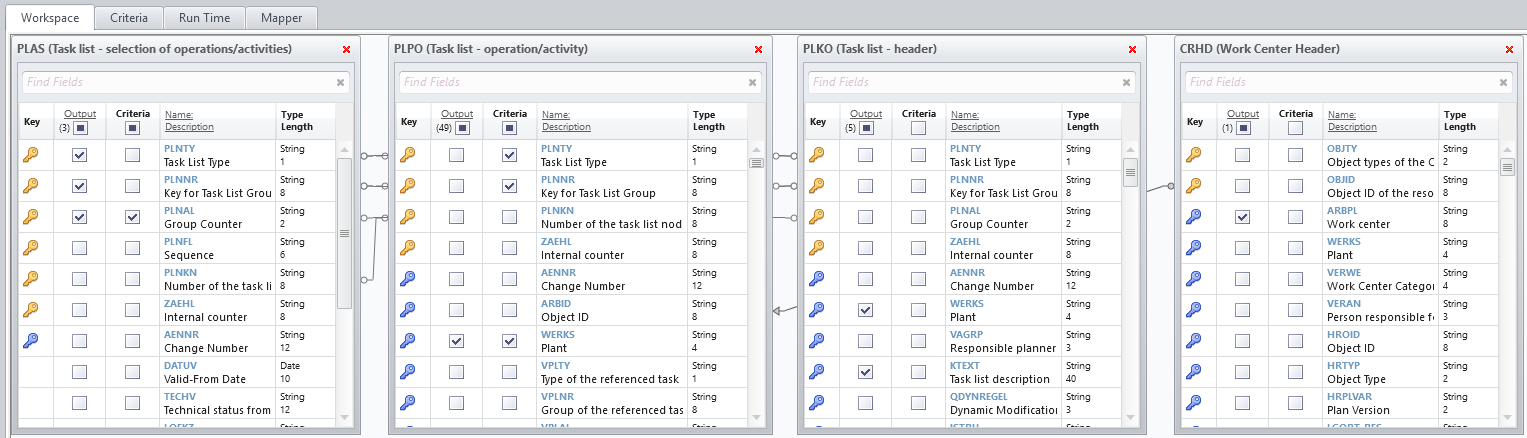Image resolution: width=1527 pixels, height=438 pixels.
Task: Uncheck Output for PLKO KTEXT field
Action: [x=865, y=372]
